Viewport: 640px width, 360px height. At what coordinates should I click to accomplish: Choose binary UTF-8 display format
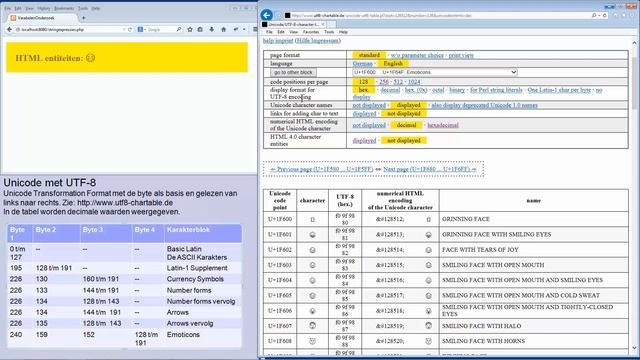pyautogui.click(x=457, y=90)
